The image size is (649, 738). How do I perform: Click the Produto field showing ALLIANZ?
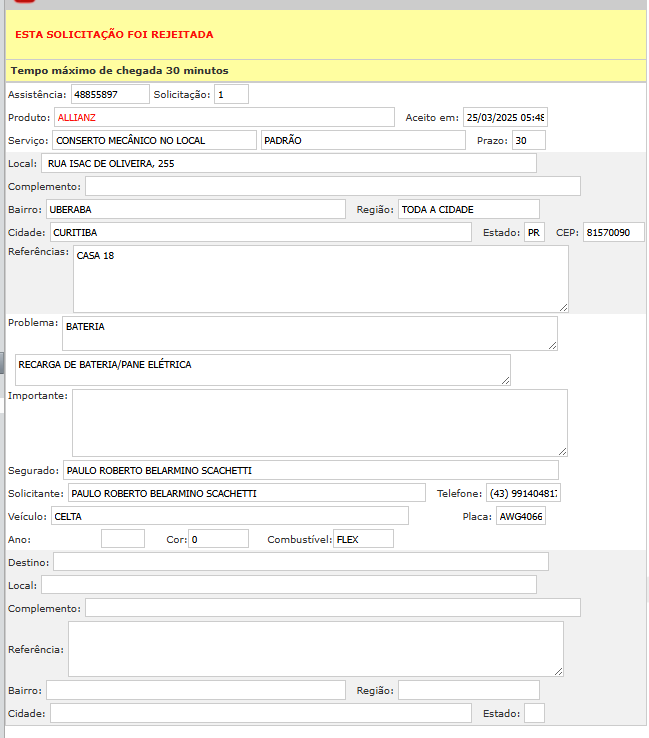click(x=224, y=117)
